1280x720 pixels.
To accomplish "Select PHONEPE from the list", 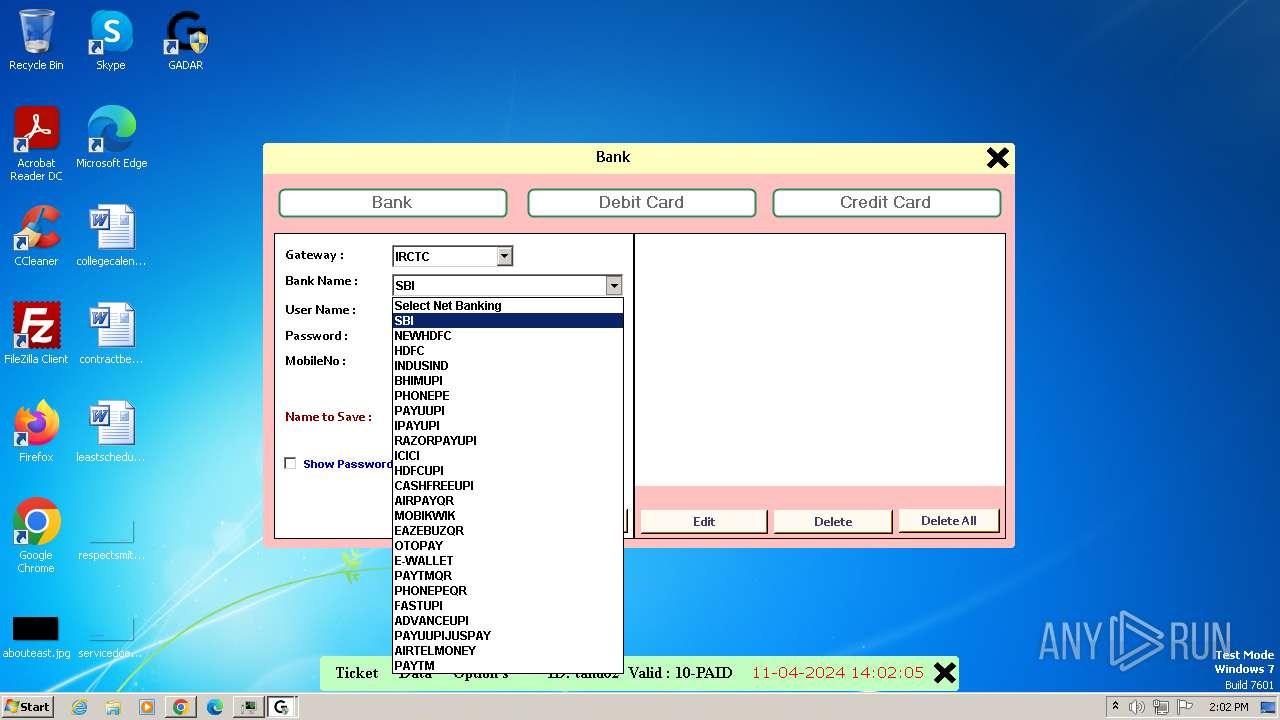I will coord(508,396).
